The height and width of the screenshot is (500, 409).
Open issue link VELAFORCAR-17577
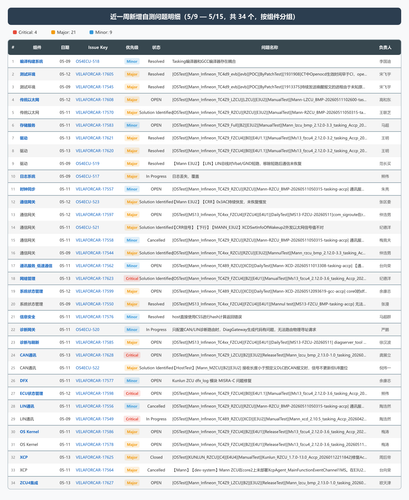[95, 381]
